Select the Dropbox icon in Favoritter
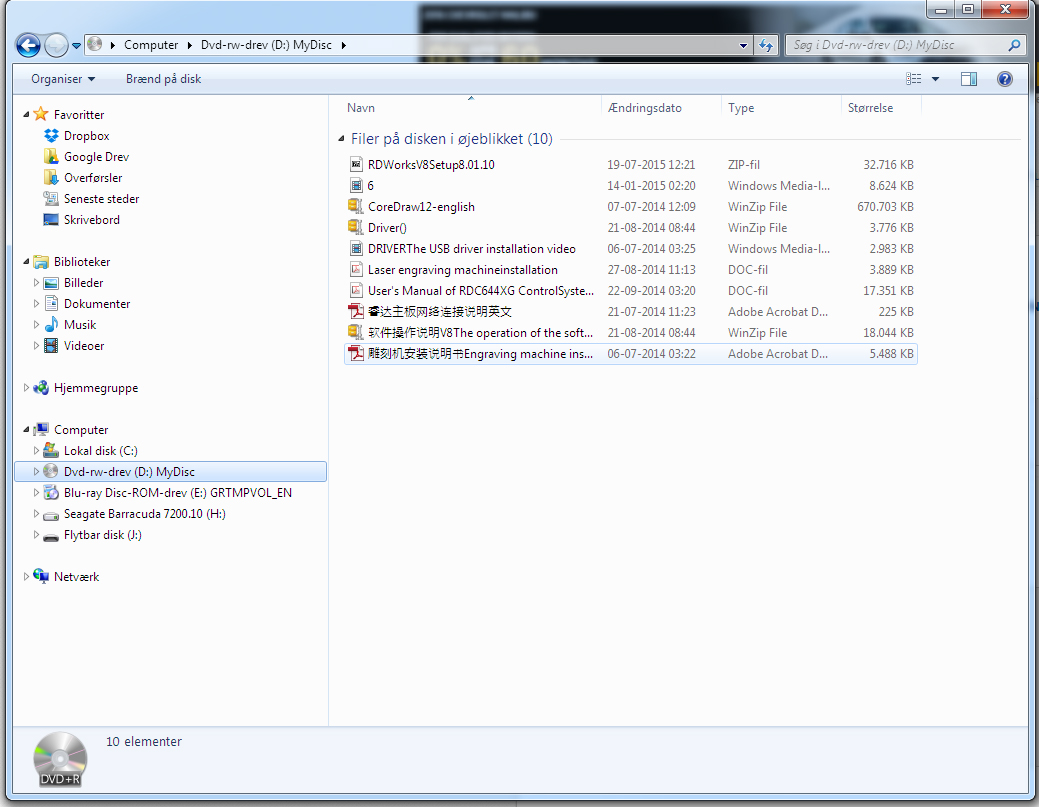The height and width of the screenshot is (807, 1039). point(52,136)
